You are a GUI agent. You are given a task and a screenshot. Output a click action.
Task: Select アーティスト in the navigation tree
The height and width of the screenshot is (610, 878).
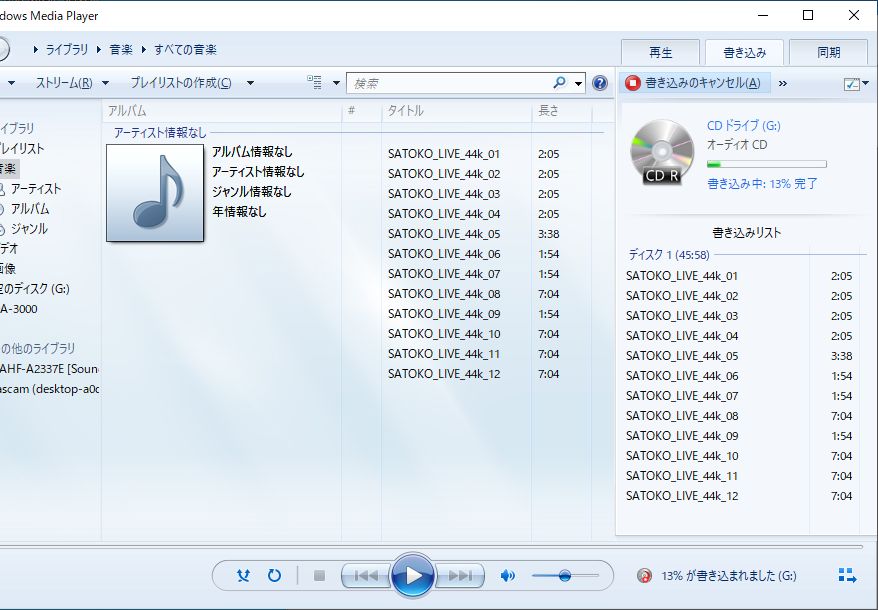pos(36,189)
